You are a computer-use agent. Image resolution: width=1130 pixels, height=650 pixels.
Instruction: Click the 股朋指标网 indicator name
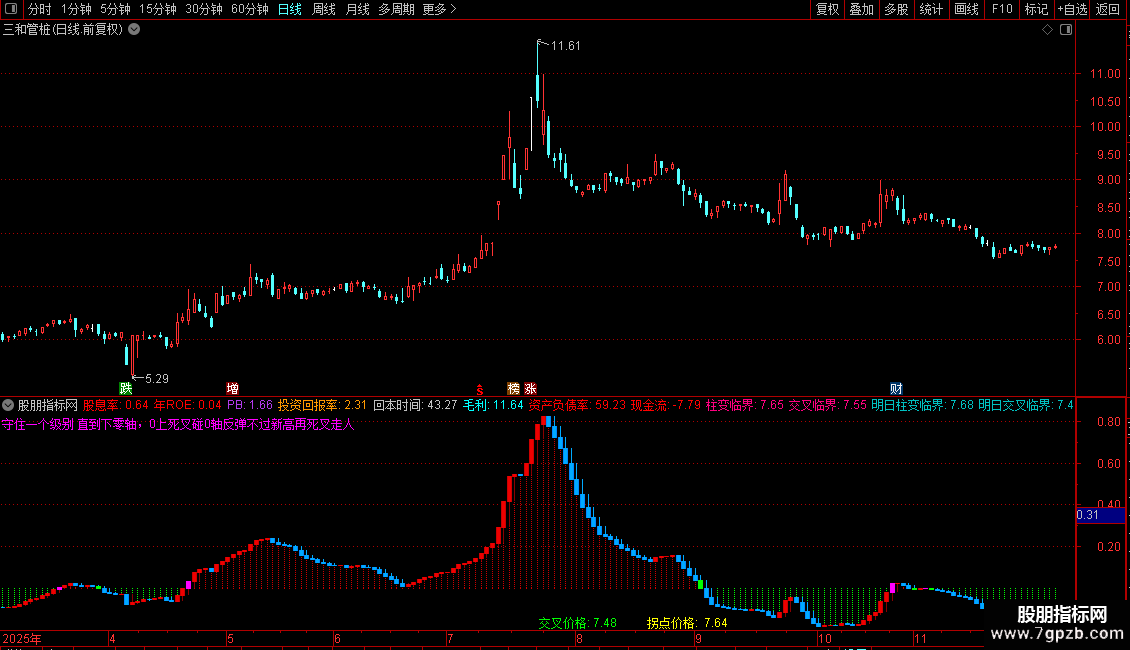coord(48,405)
